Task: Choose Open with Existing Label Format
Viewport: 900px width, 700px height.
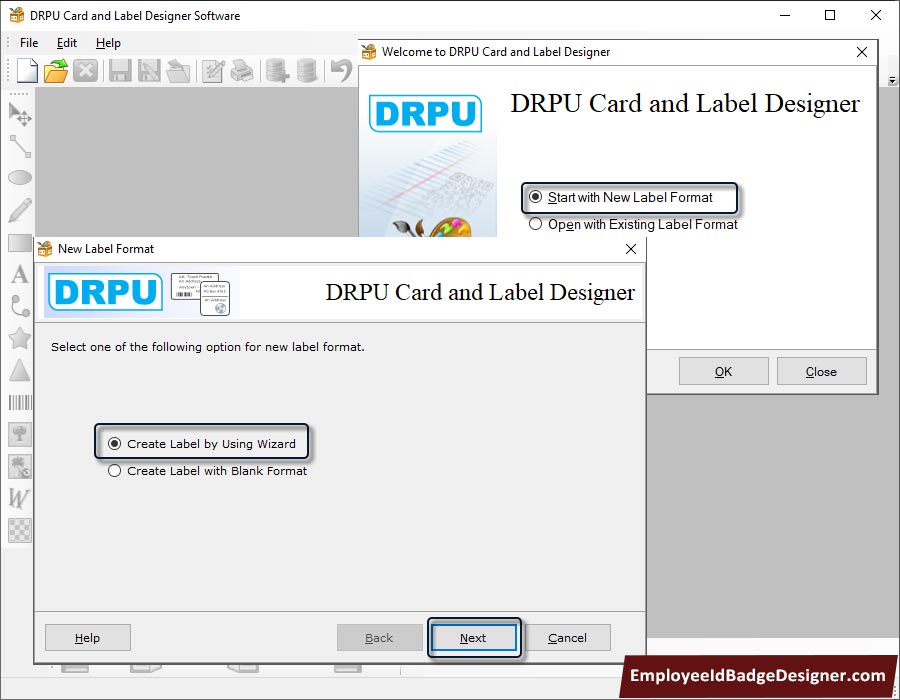Action: tap(633, 224)
